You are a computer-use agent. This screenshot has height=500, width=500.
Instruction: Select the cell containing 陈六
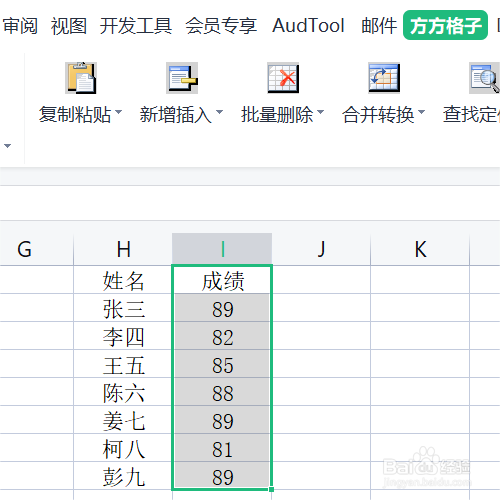pyautogui.click(x=123, y=392)
